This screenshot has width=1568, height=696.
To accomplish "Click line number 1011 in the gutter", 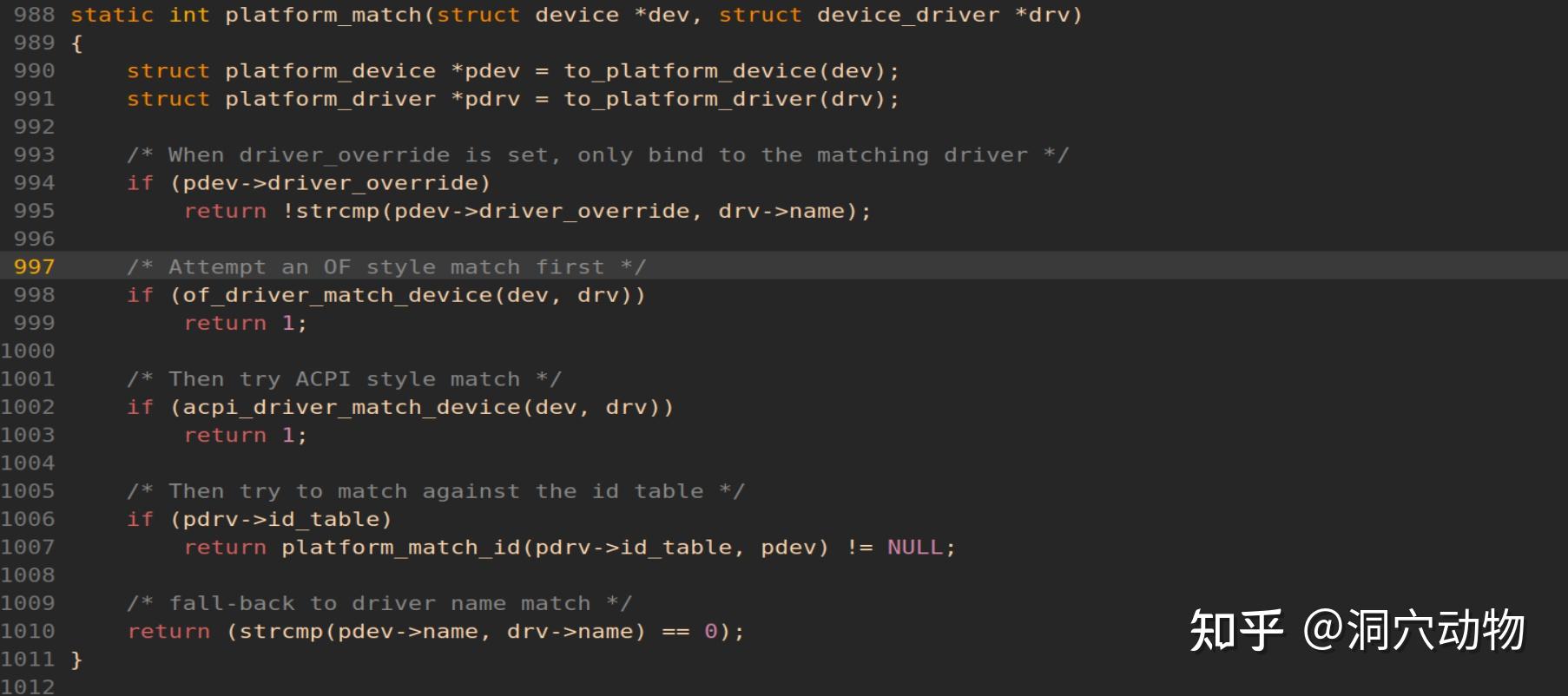I will (x=28, y=659).
